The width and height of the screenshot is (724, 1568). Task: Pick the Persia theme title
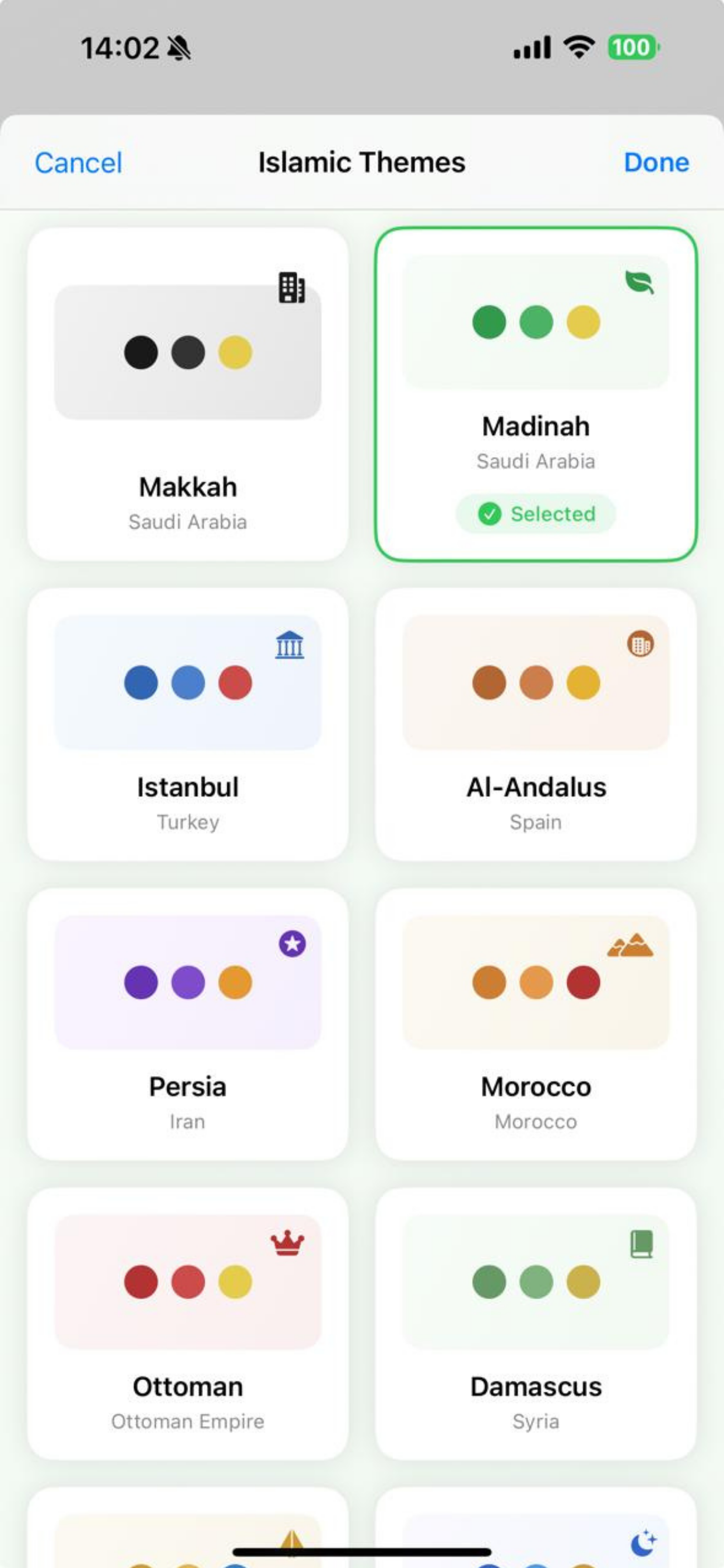click(188, 1087)
